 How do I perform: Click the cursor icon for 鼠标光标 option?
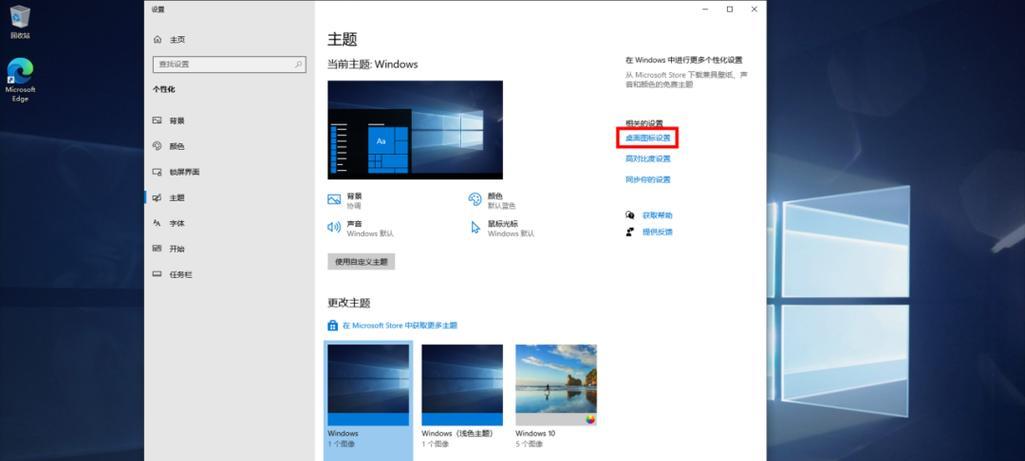[475, 227]
